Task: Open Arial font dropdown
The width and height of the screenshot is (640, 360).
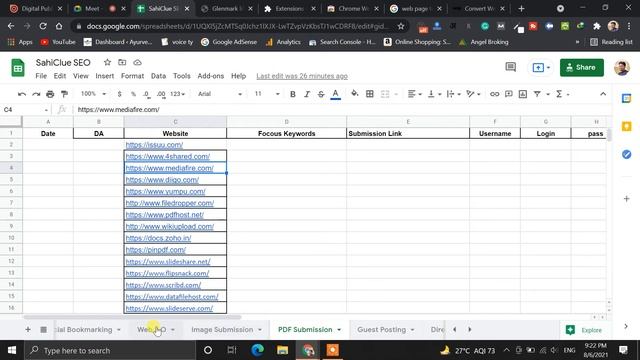Action: coord(220,94)
